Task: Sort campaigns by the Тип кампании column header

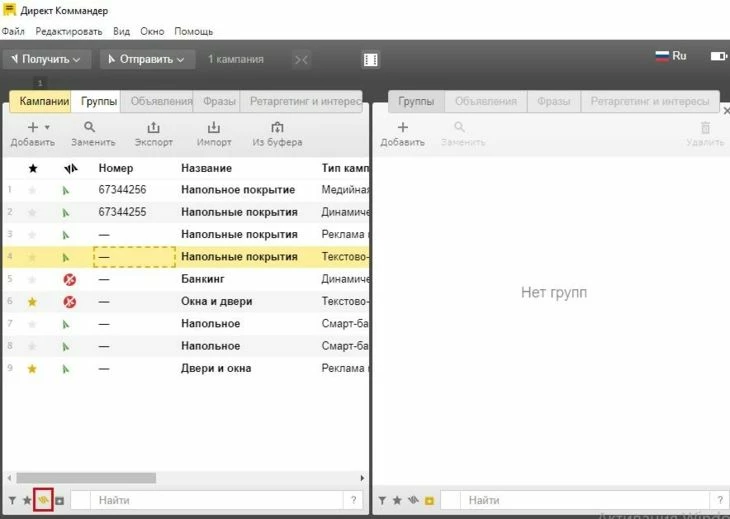Action: pyautogui.click(x=345, y=168)
